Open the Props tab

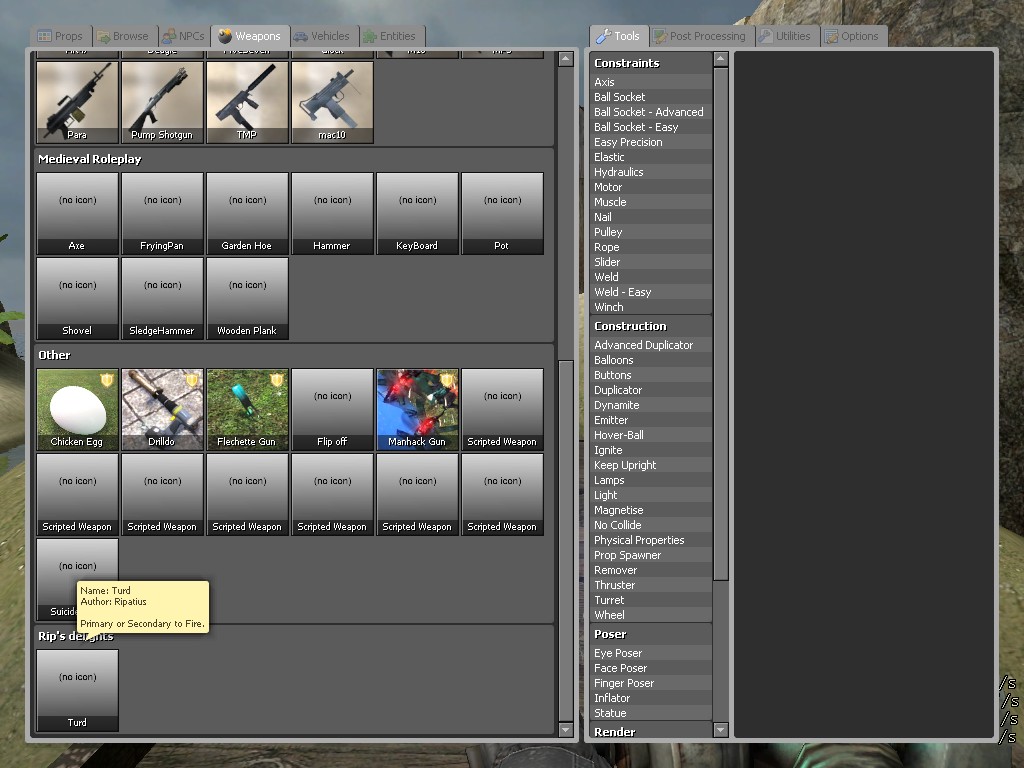pos(60,36)
